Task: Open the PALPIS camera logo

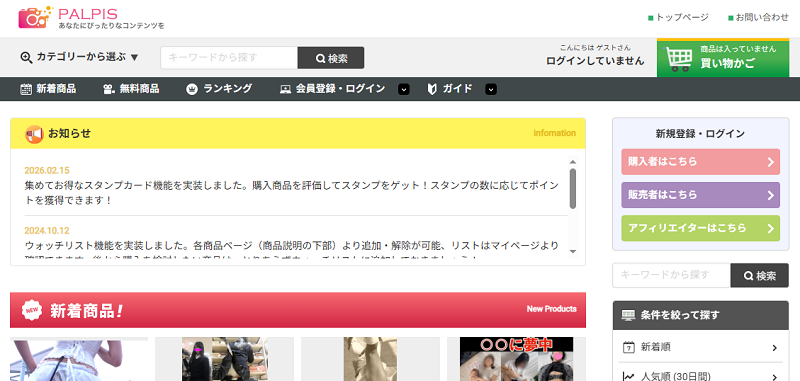Action: coord(35,17)
